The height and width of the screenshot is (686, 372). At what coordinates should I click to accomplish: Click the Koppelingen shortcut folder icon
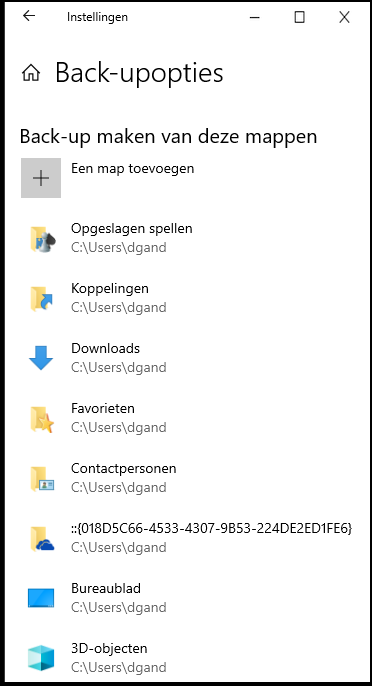(42, 299)
